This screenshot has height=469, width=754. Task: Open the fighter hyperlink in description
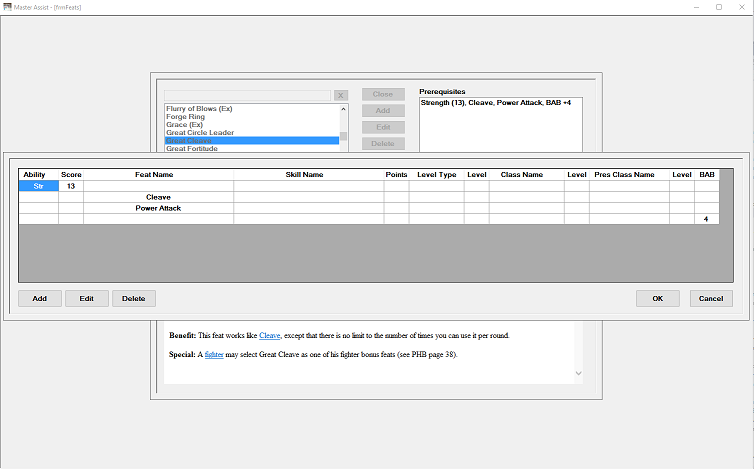pos(214,355)
